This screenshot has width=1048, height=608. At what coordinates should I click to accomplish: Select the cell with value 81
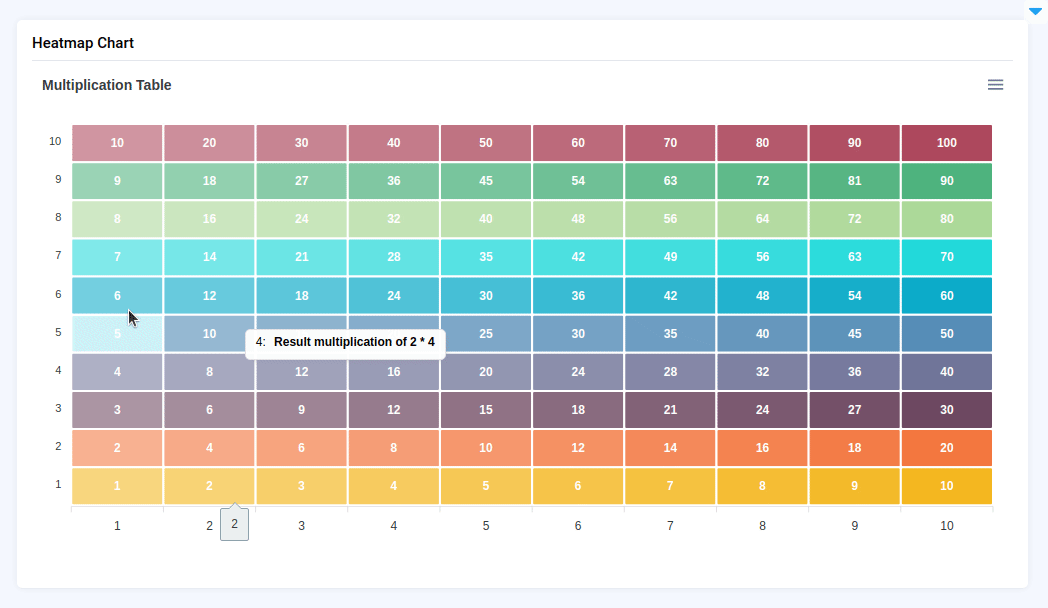point(854,181)
